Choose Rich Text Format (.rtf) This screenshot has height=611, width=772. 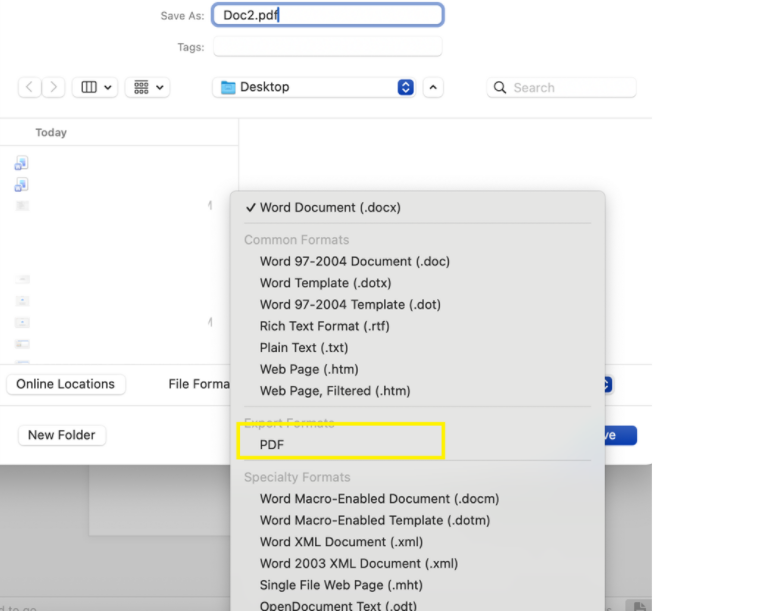click(x=418, y=326)
